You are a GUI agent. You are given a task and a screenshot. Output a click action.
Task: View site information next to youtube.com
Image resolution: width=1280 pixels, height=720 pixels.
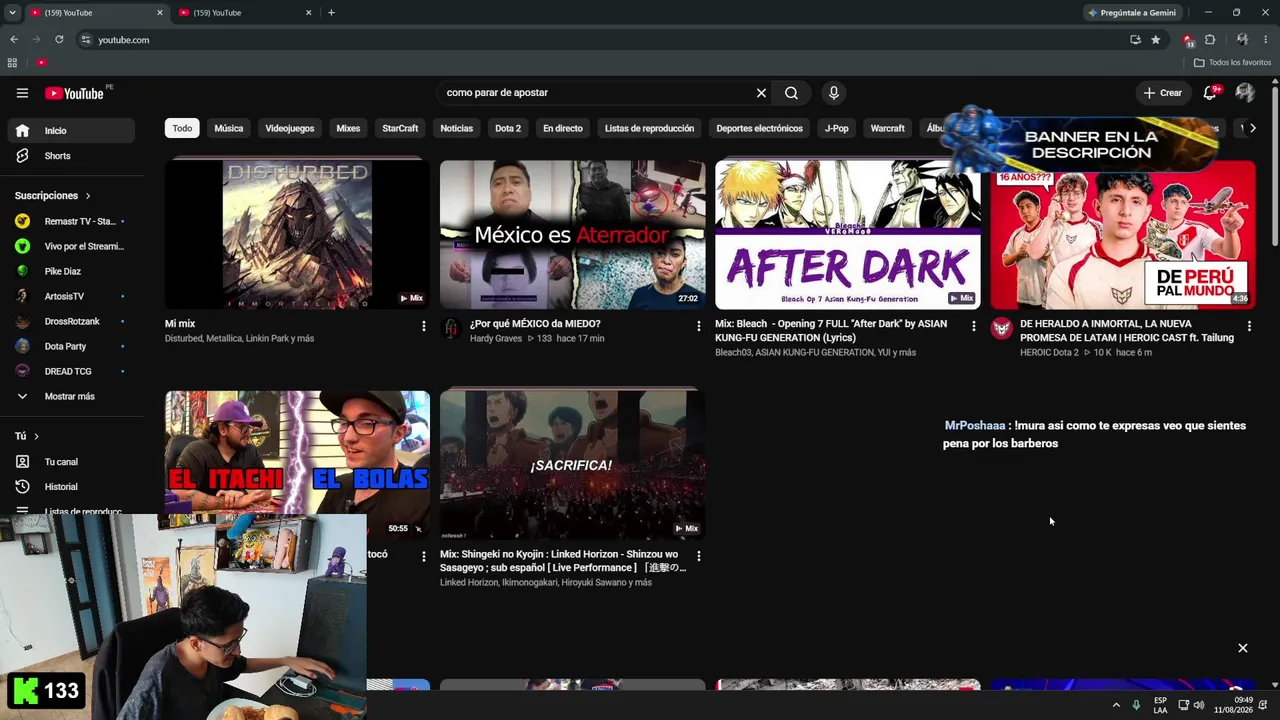pos(86,40)
